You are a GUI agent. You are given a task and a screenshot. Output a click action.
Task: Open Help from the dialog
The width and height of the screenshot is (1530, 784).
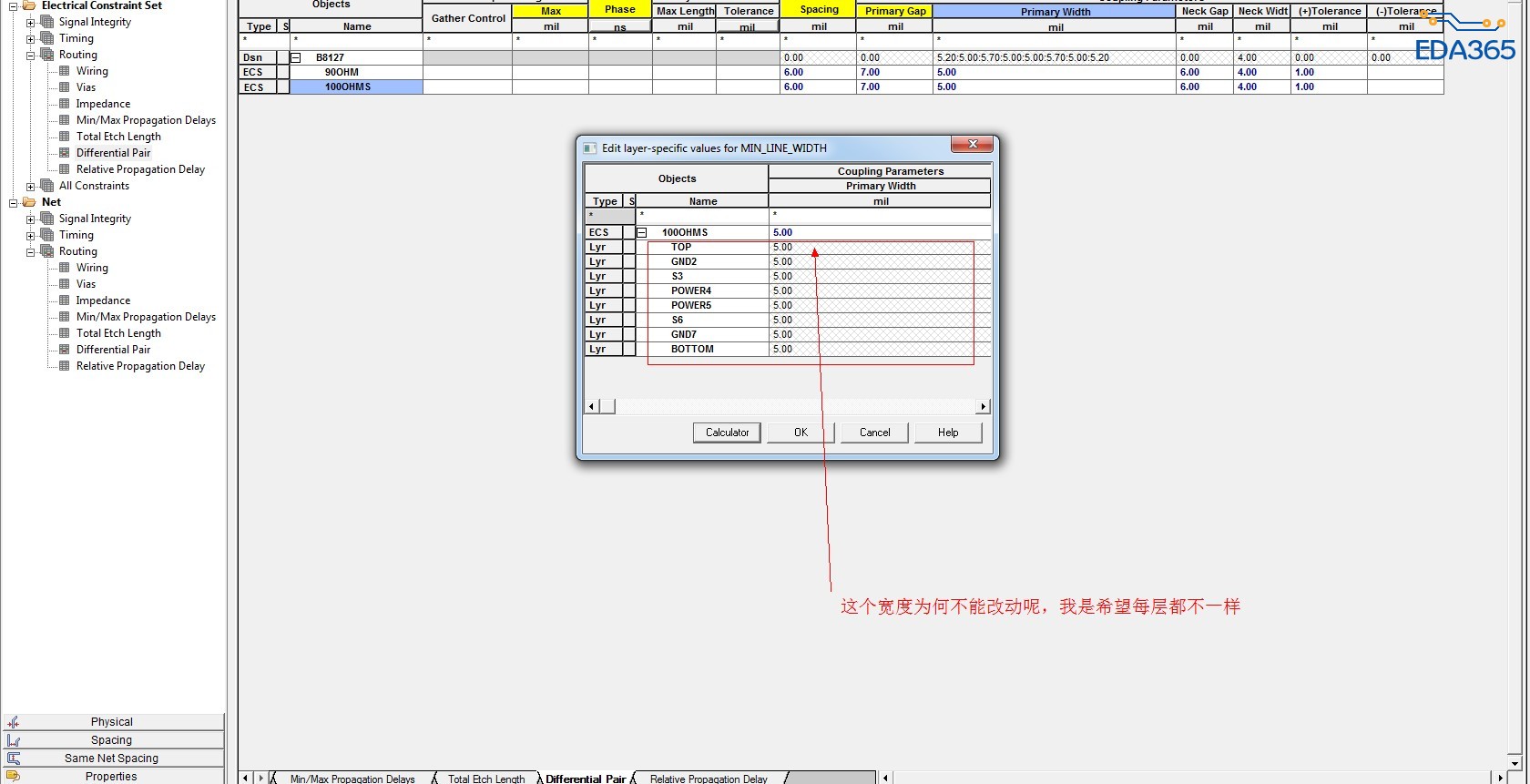pyautogui.click(x=948, y=433)
